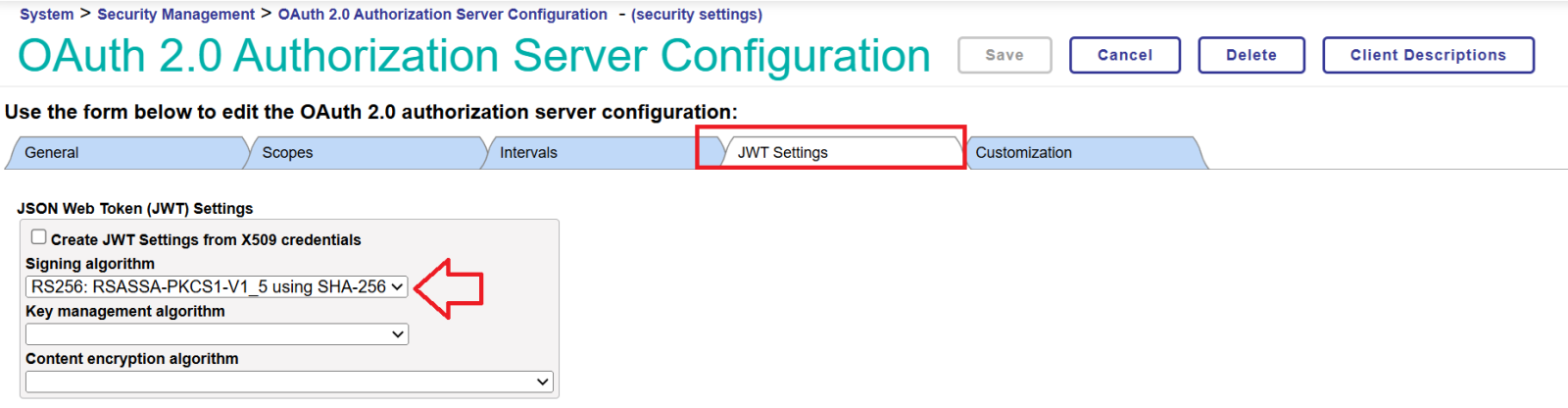
Task: Click the Content encryption algorithm chevron
Action: click(x=542, y=382)
